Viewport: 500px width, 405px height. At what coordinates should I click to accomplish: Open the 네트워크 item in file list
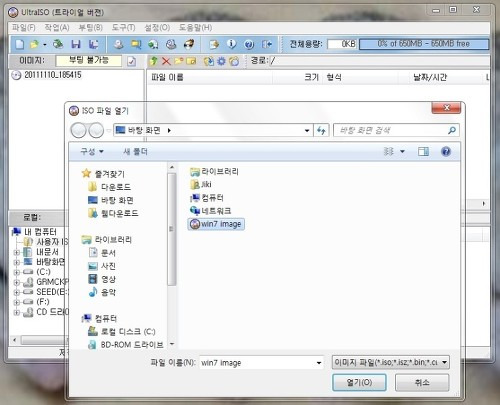pyautogui.click(x=210, y=211)
